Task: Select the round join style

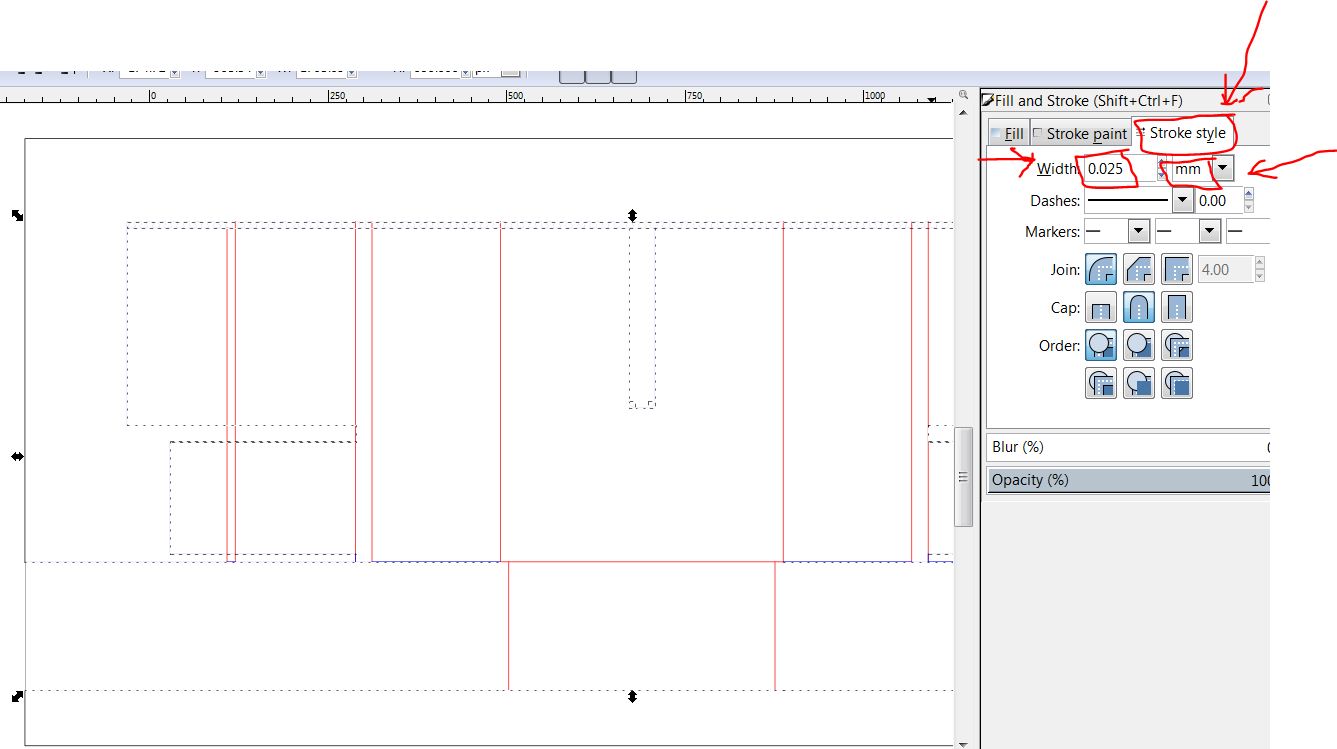Action: [x=1101, y=269]
